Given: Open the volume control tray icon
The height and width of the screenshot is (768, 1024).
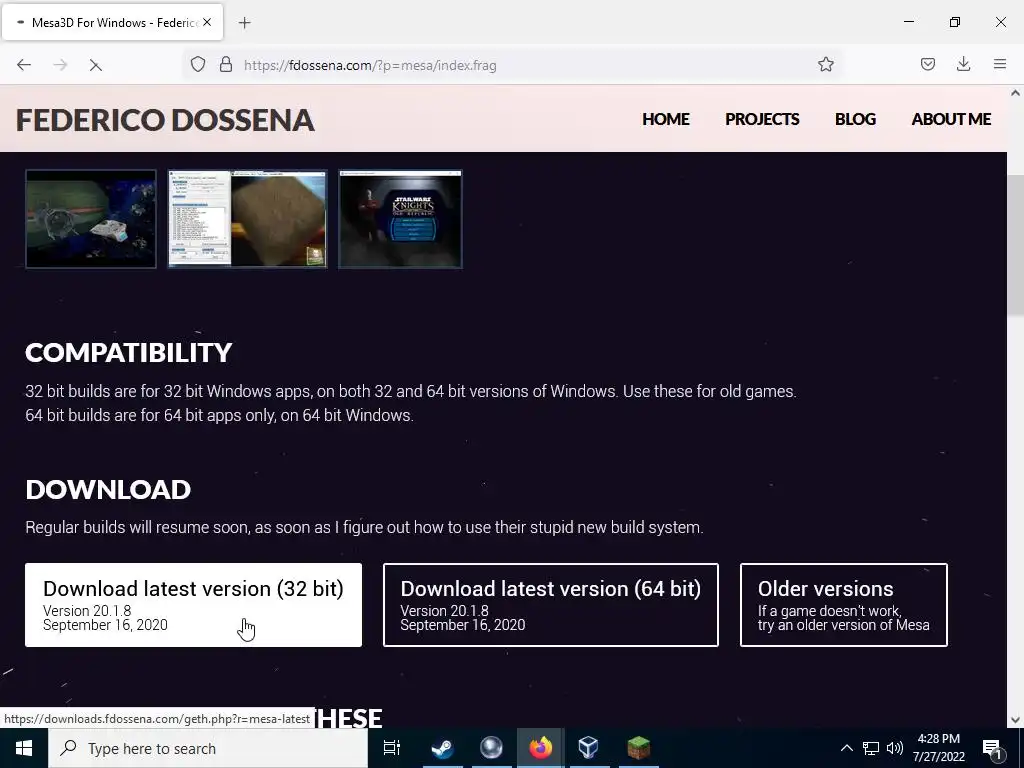Looking at the screenshot, I should tap(895, 748).
